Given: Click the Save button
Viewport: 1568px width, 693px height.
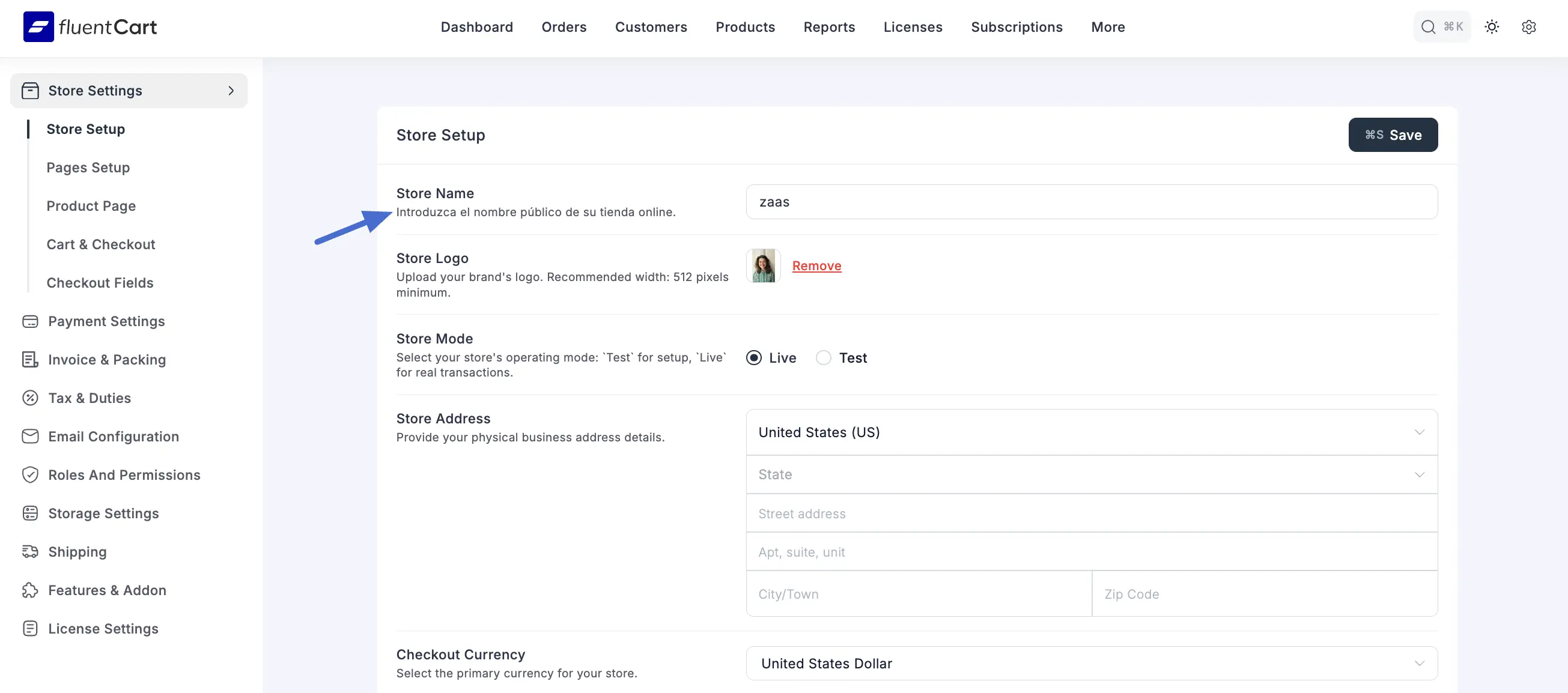Looking at the screenshot, I should (1393, 135).
